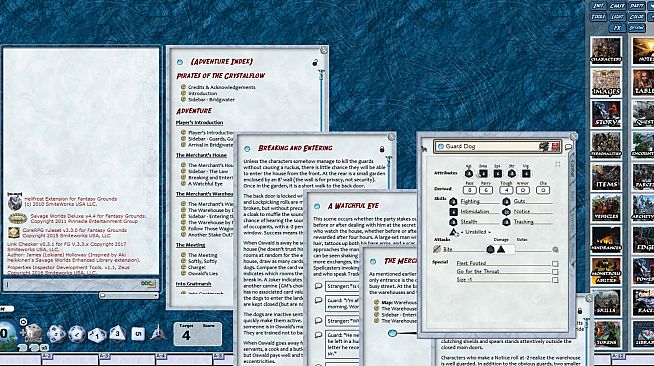654x366 pixels.
Task: Roll the Fighting skill die
Action: coord(453,202)
